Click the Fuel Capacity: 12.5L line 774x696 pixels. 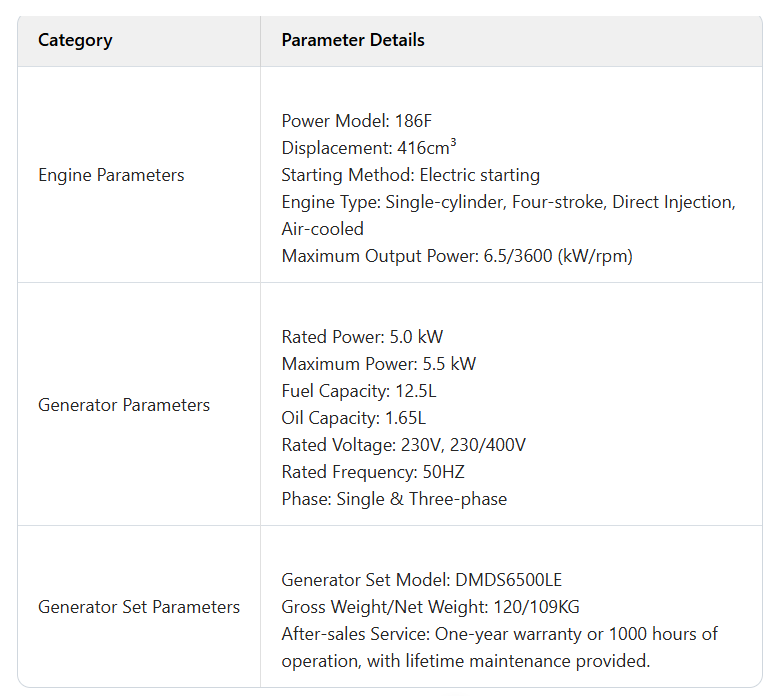click(x=359, y=391)
